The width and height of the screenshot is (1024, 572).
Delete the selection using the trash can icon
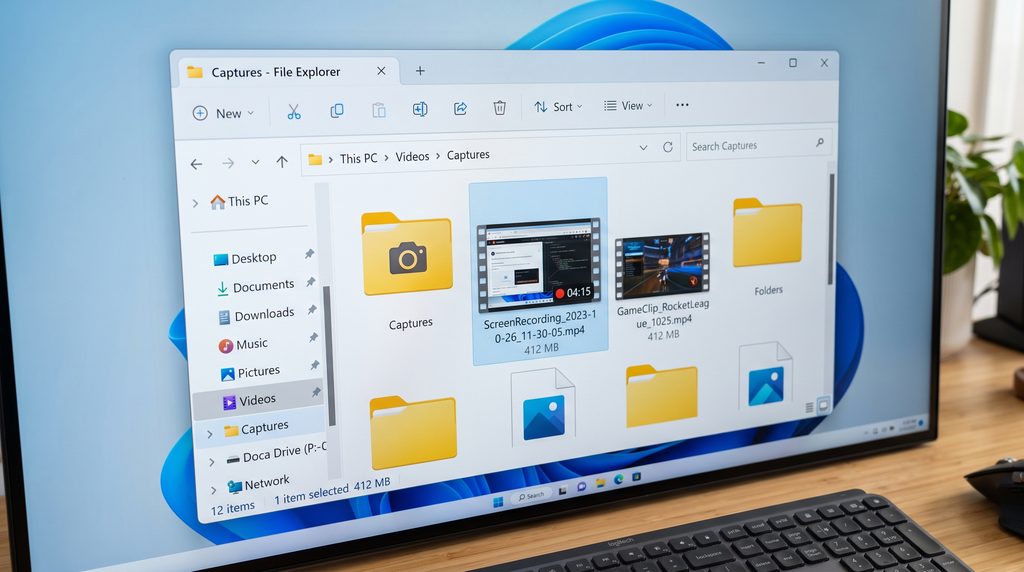point(500,107)
